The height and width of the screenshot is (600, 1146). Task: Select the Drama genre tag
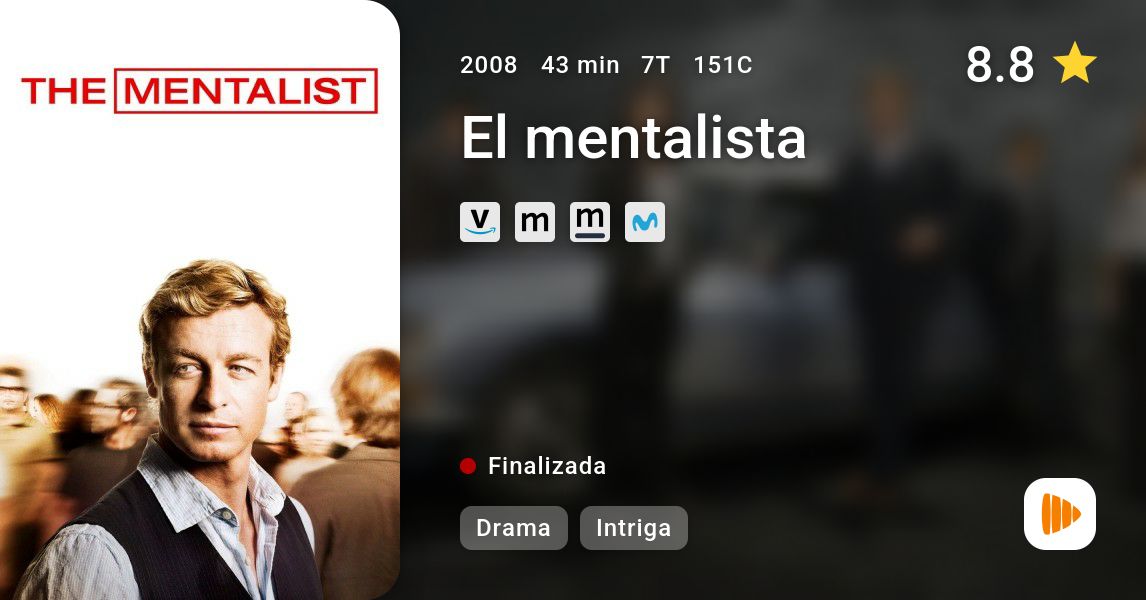pos(513,528)
